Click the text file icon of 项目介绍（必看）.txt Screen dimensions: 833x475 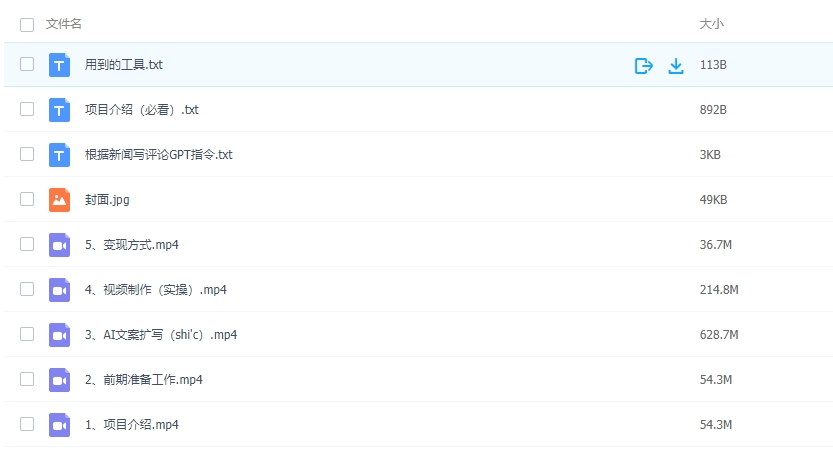pyautogui.click(x=60, y=110)
